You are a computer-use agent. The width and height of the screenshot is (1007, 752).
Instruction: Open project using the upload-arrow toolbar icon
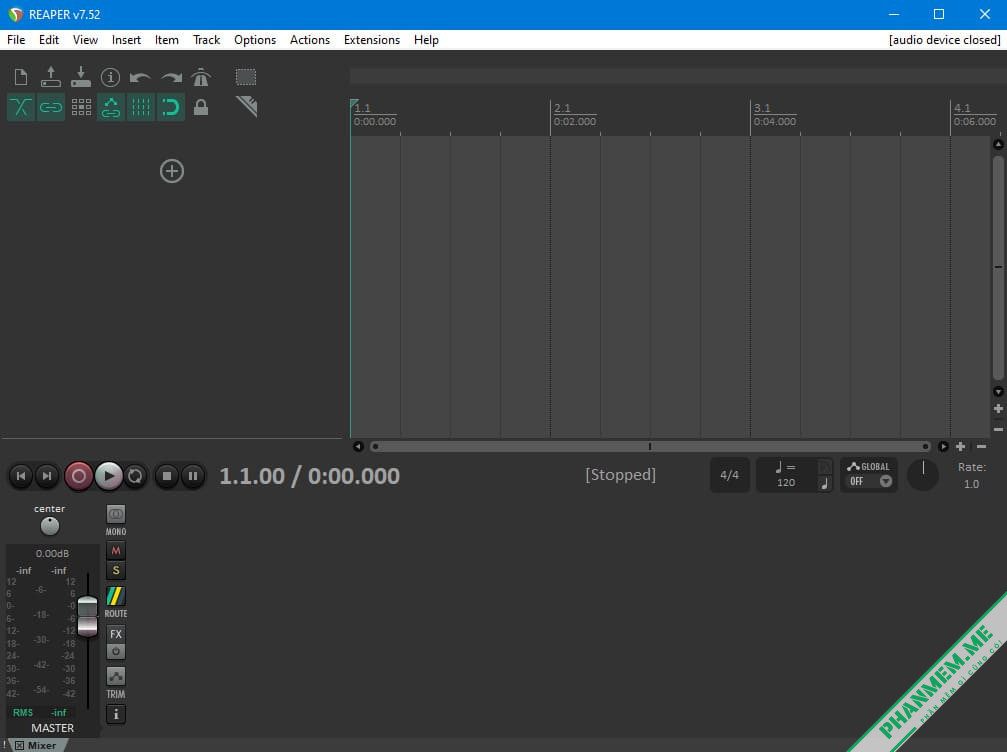(51, 77)
